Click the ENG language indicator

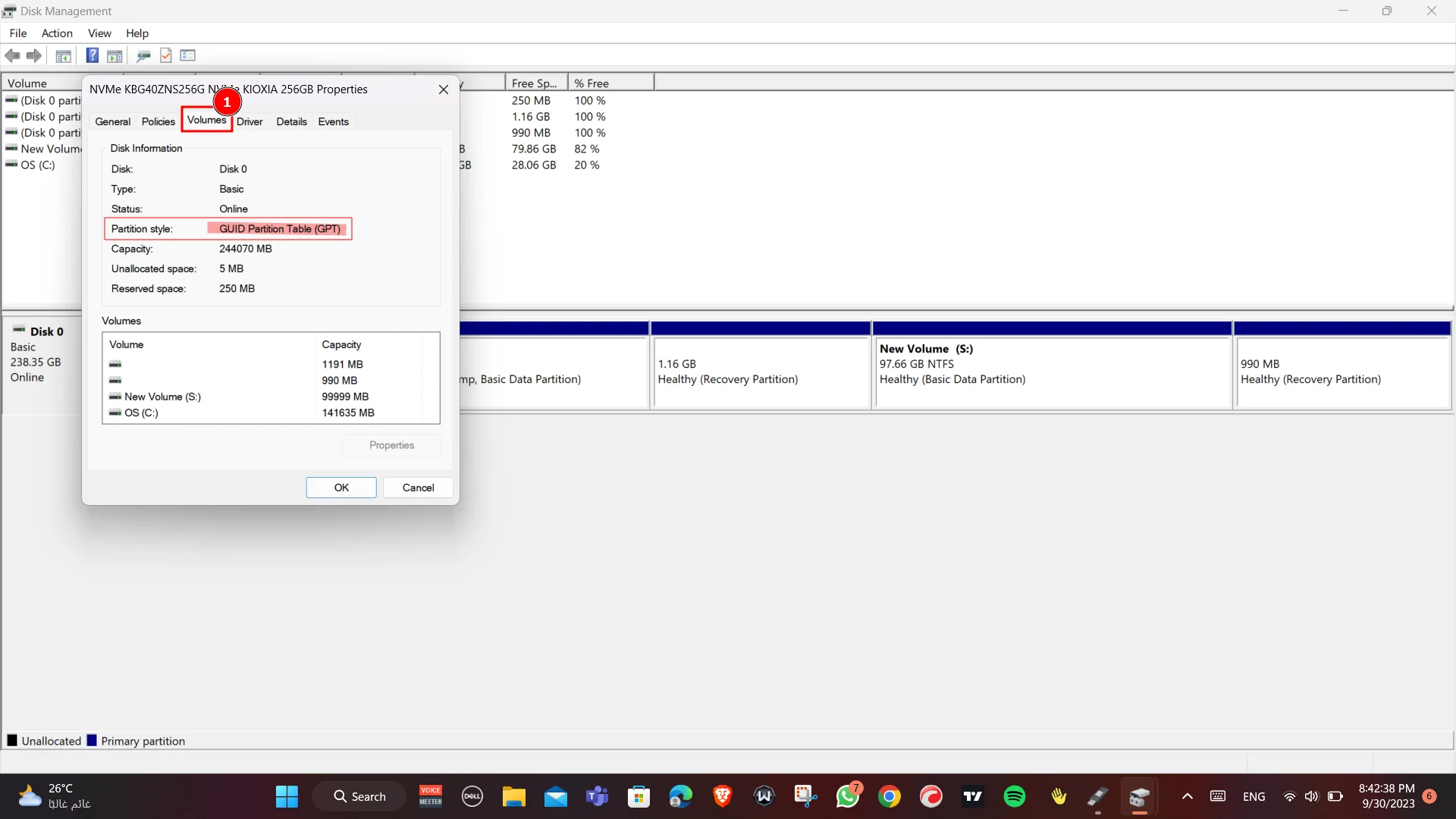1254,796
